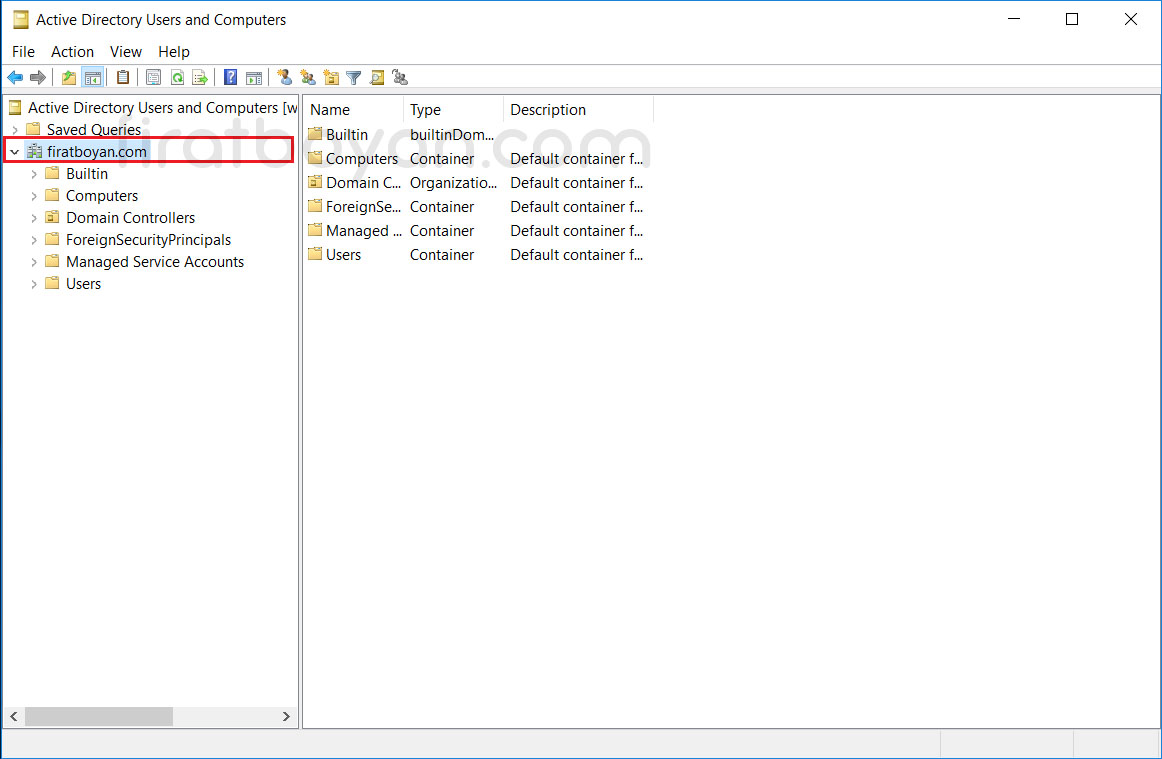Expand the ForeignSecurityPrincipals tree node

coord(34,240)
